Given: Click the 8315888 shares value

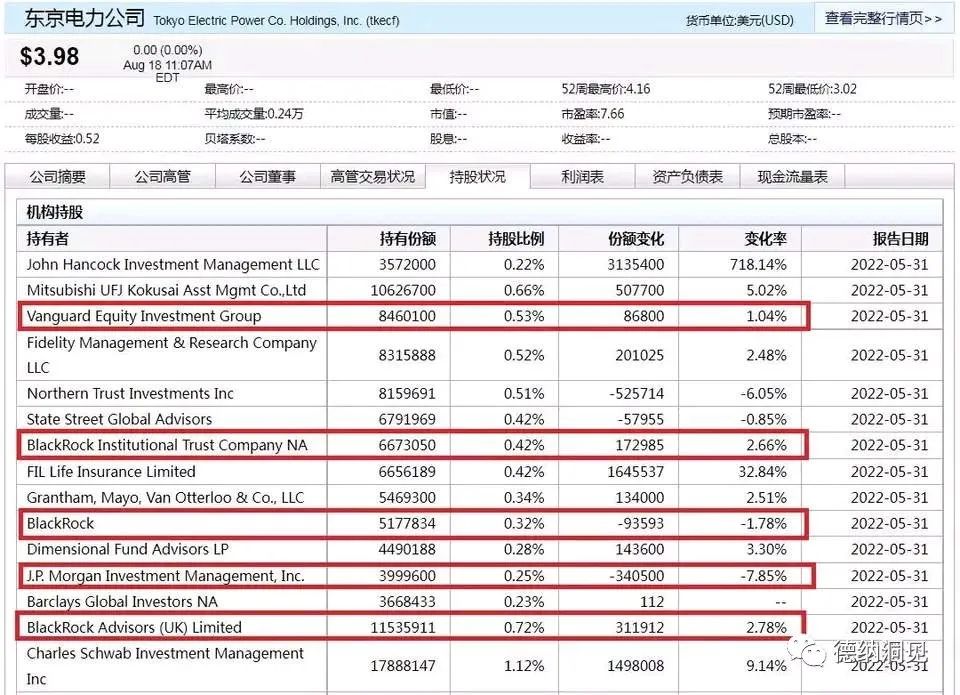Looking at the screenshot, I should pos(407,355).
